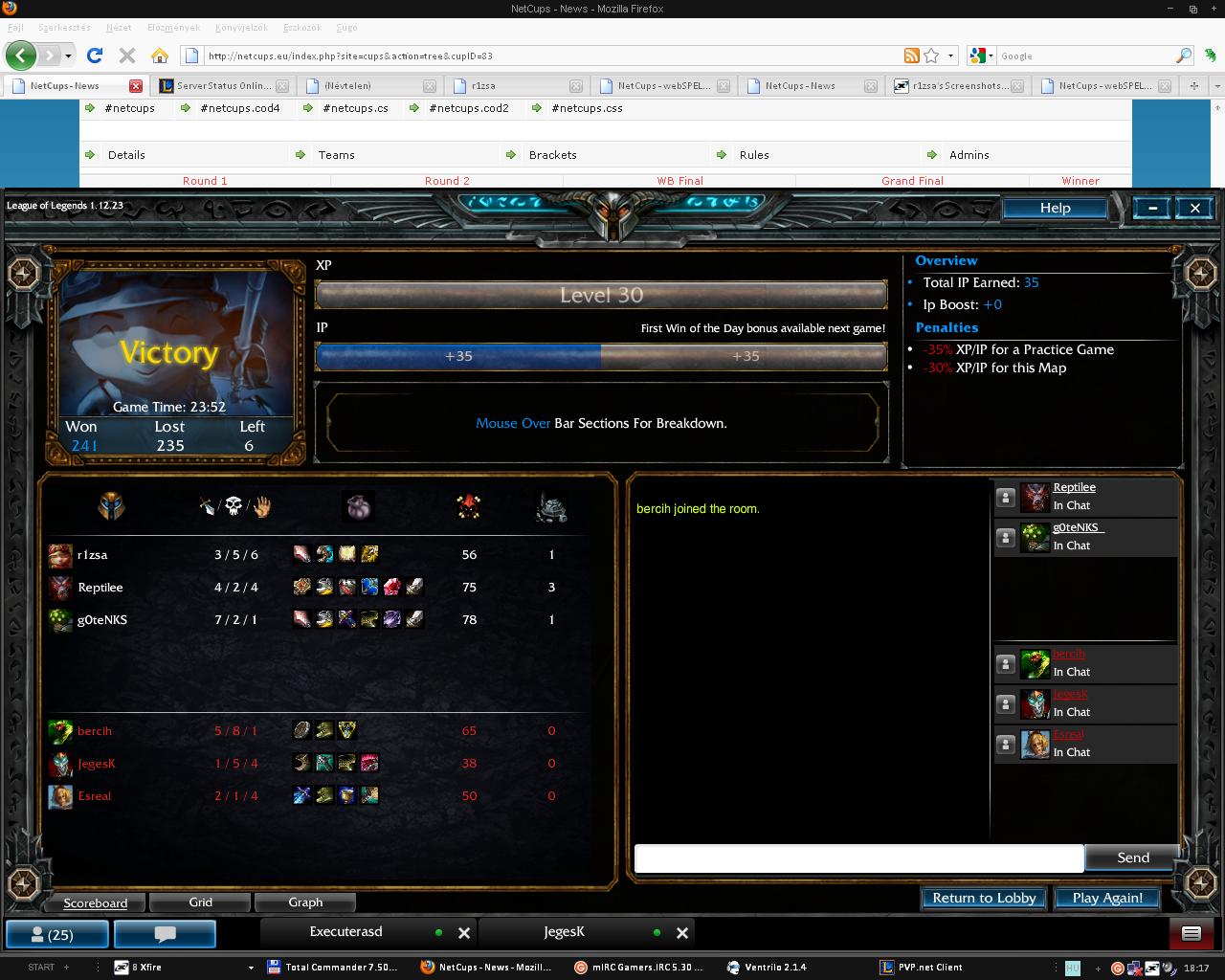
Task: Expand the browser history dropdown arrow
Action: point(68,56)
